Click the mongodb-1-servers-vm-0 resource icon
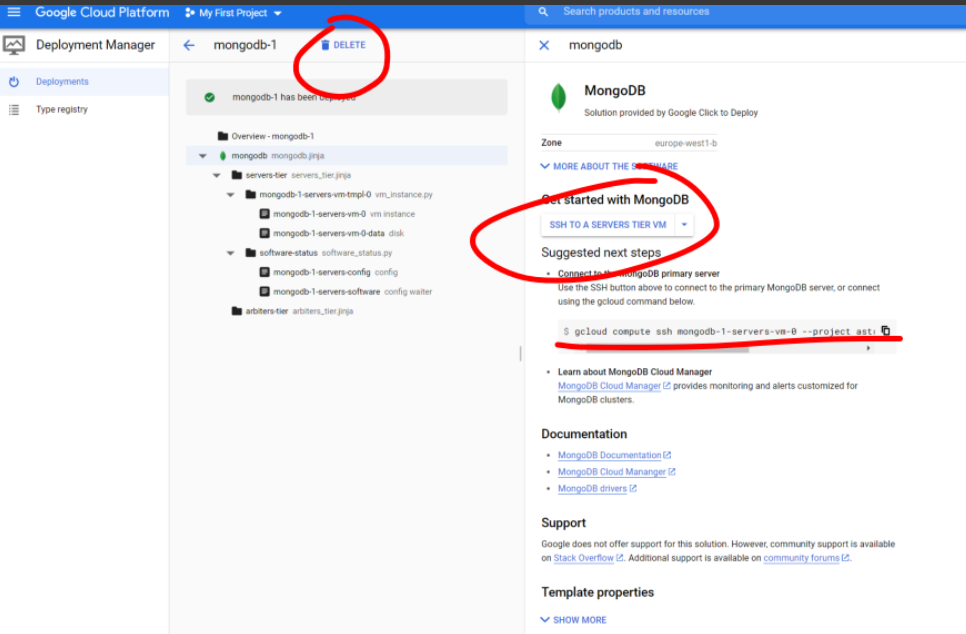The height and width of the screenshot is (634, 966). click(264, 214)
